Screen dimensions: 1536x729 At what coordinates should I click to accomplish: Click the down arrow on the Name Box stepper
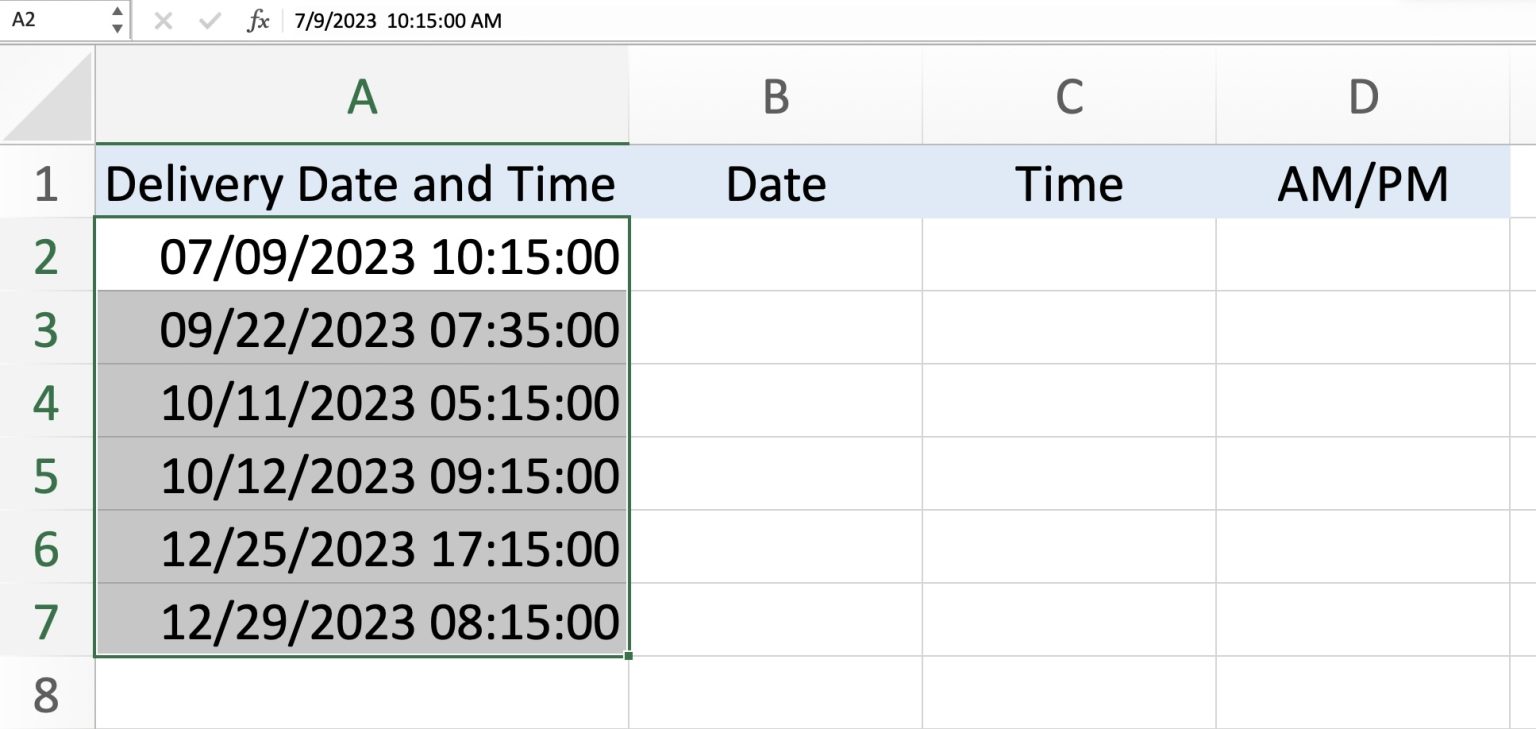pos(117,26)
